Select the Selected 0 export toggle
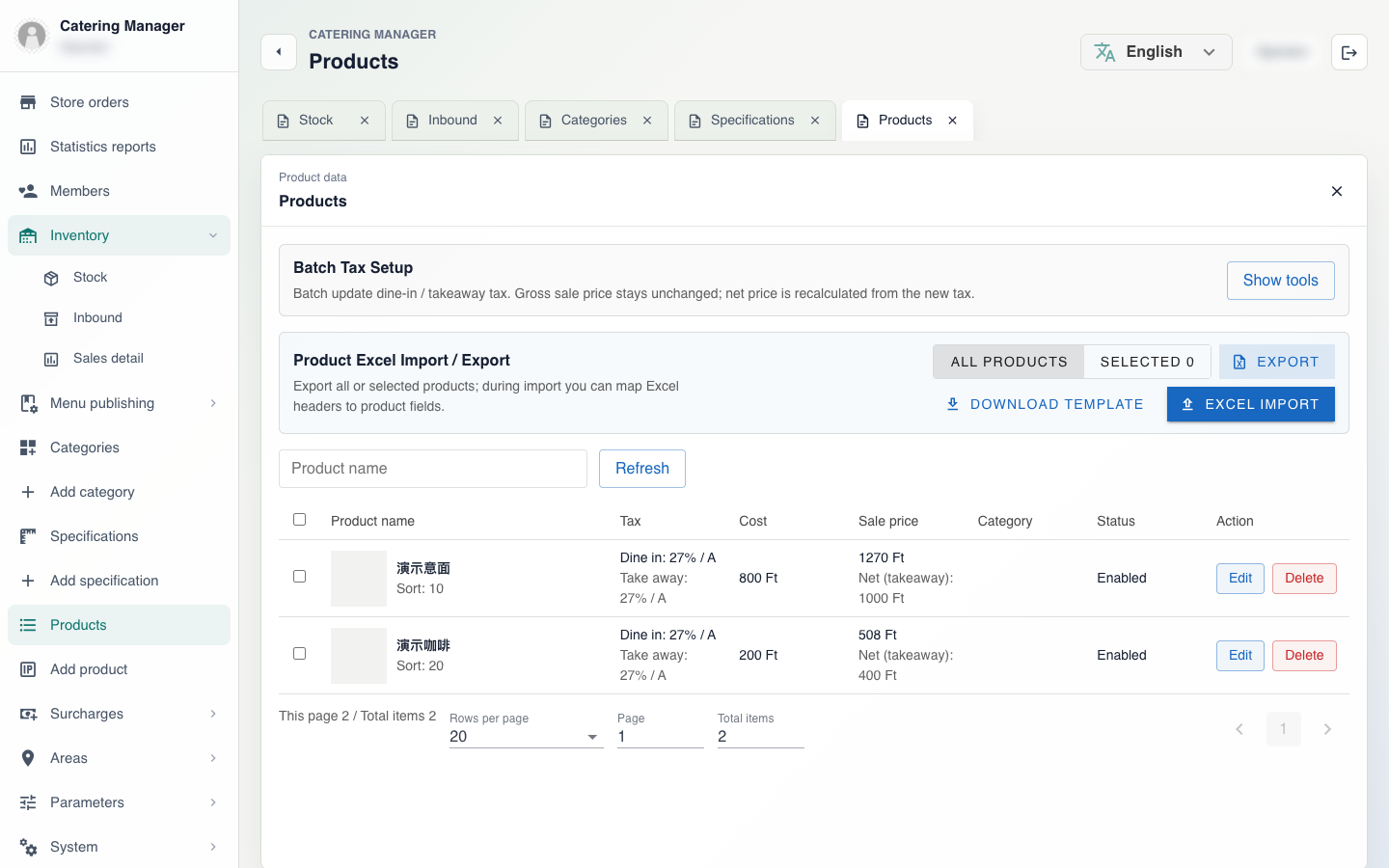1389x868 pixels. tap(1147, 362)
